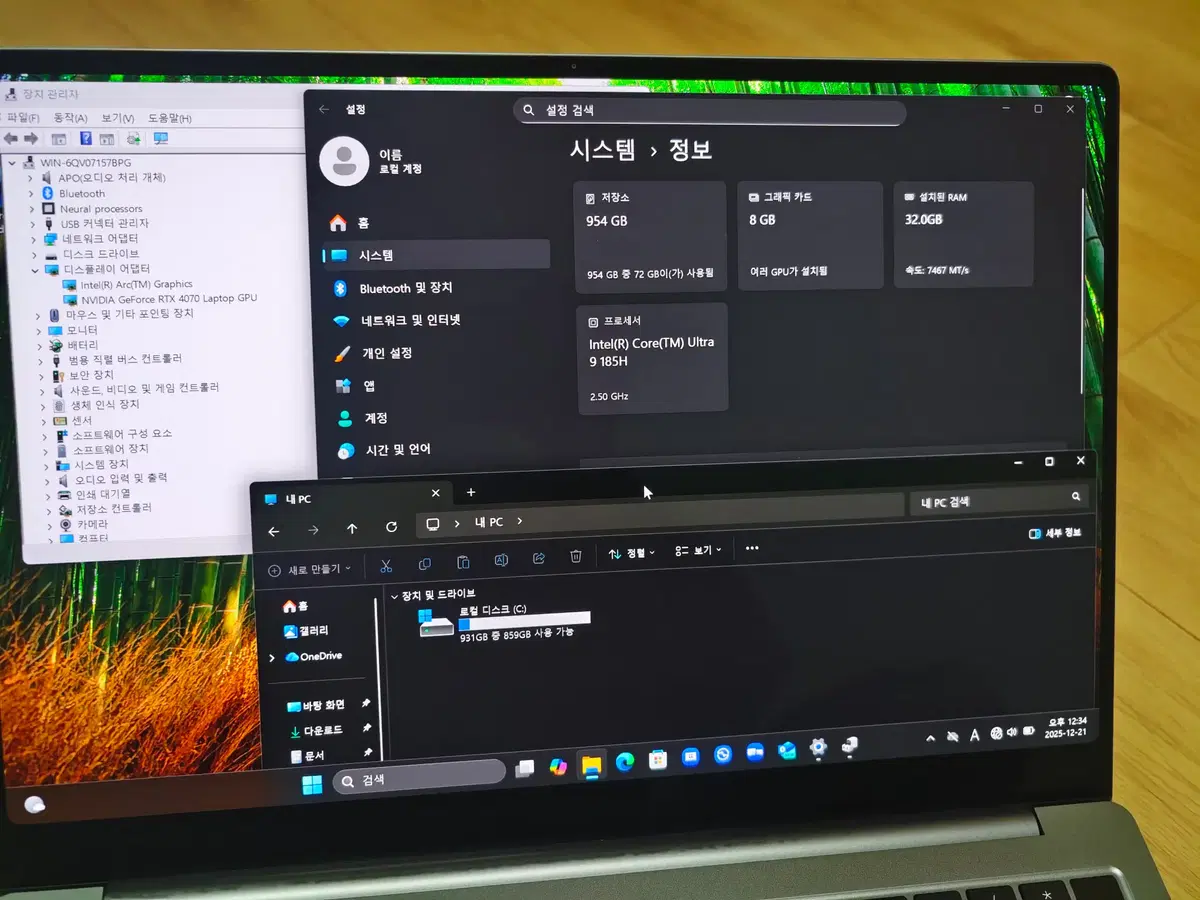Add a new File Explorer tab
Image resolution: width=1200 pixels, height=900 pixels.
471,492
